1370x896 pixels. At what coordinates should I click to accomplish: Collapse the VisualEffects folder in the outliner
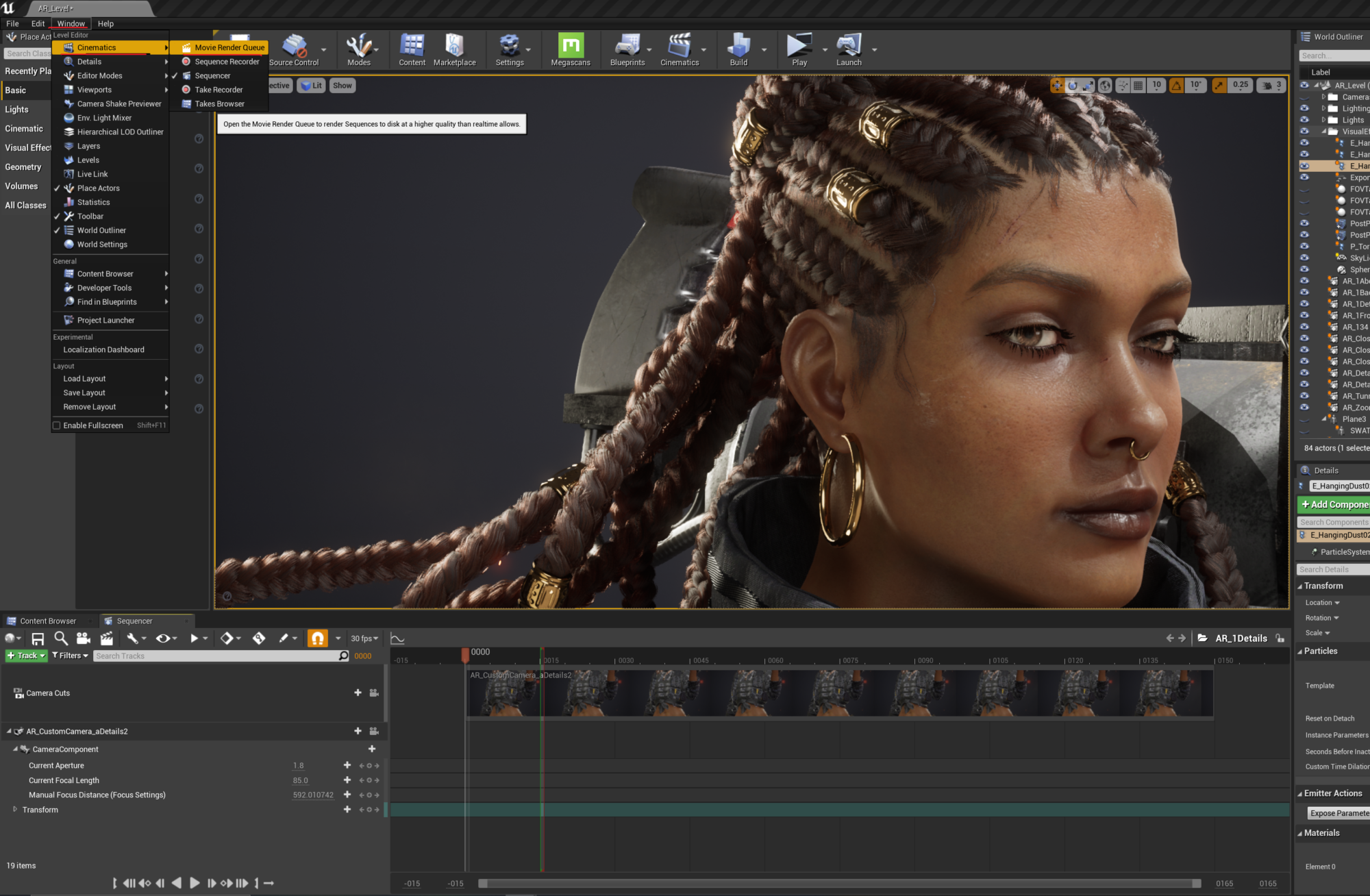pos(1323,131)
